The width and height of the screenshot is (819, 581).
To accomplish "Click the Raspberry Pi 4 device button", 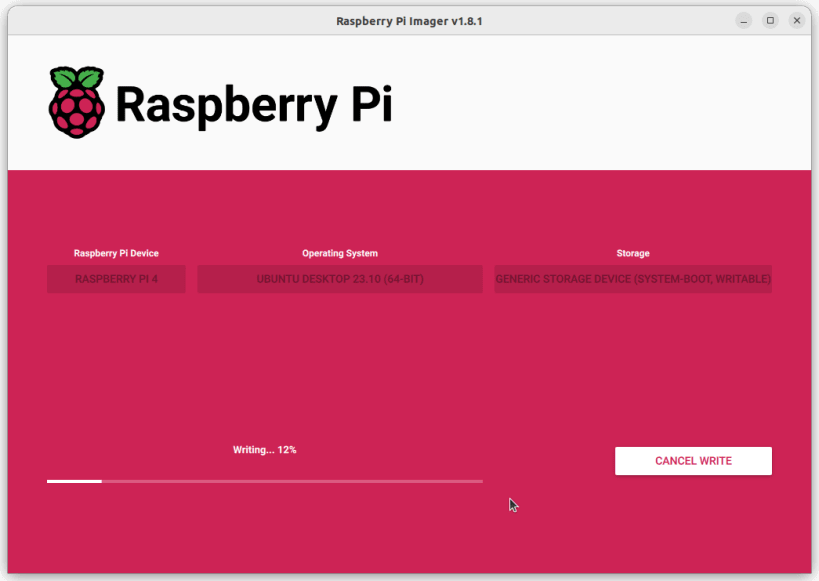I will [x=116, y=279].
